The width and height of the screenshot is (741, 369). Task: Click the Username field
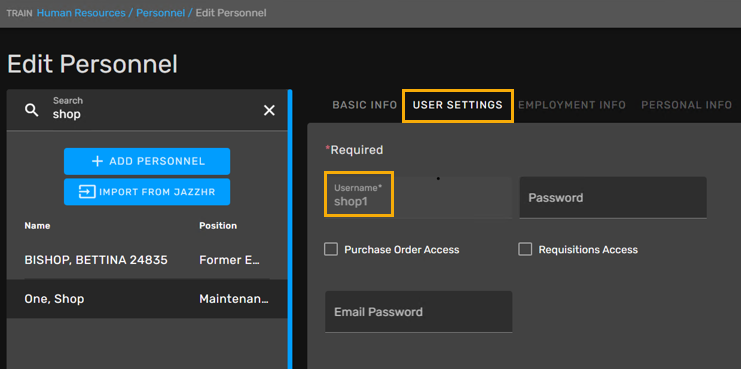tap(418, 198)
